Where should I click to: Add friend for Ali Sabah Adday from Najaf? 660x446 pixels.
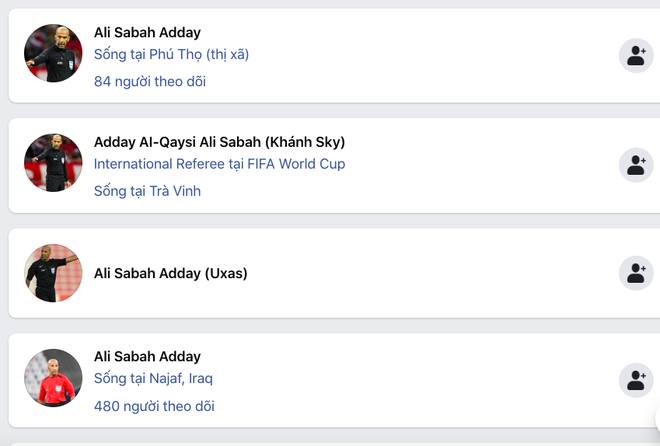click(635, 379)
